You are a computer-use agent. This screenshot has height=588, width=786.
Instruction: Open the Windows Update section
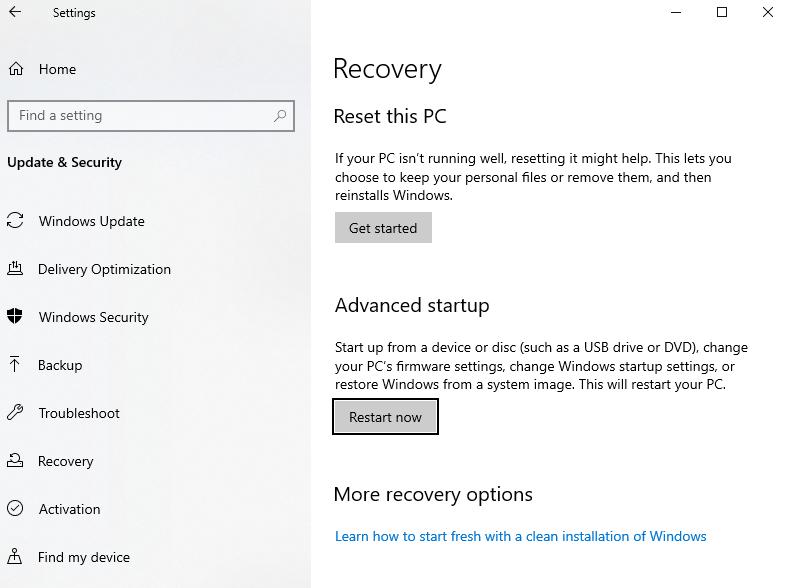pyautogui.click(x=92, y=221)
